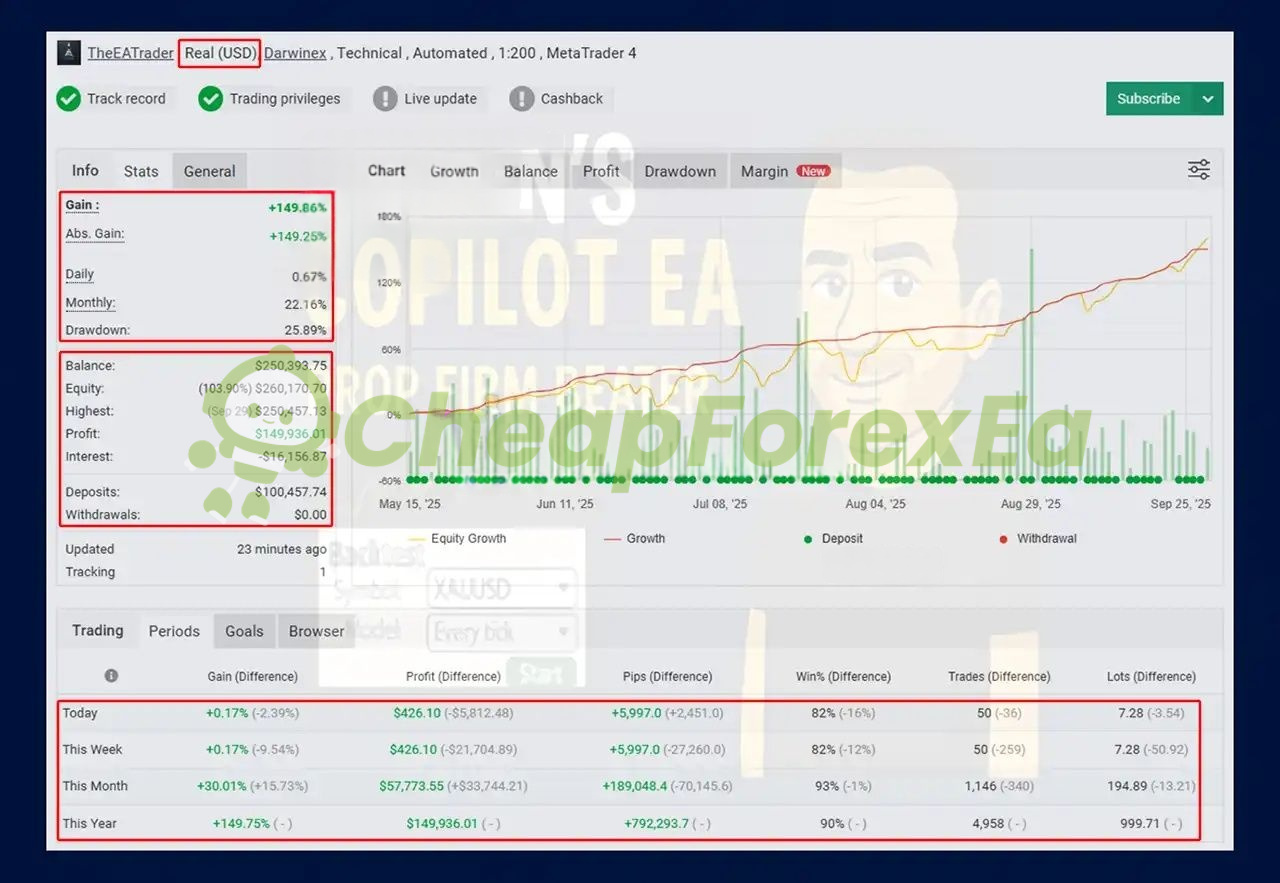Select the Chart tab
Screen dimensions: 1280x883
pyautogui.click(x=386, y=170)
